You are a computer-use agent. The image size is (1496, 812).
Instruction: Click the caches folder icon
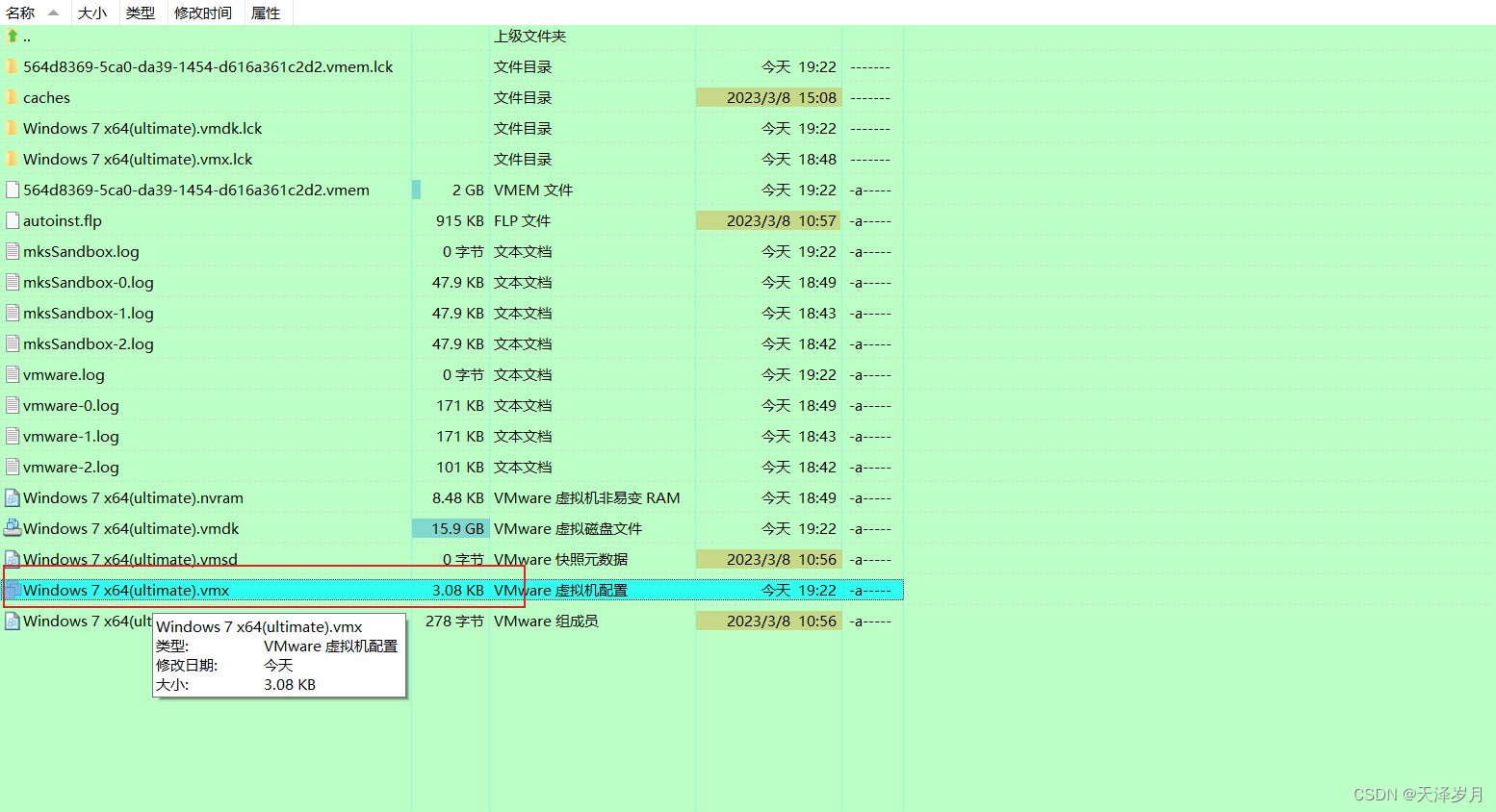pyautogui.click(x=12, y=97)
